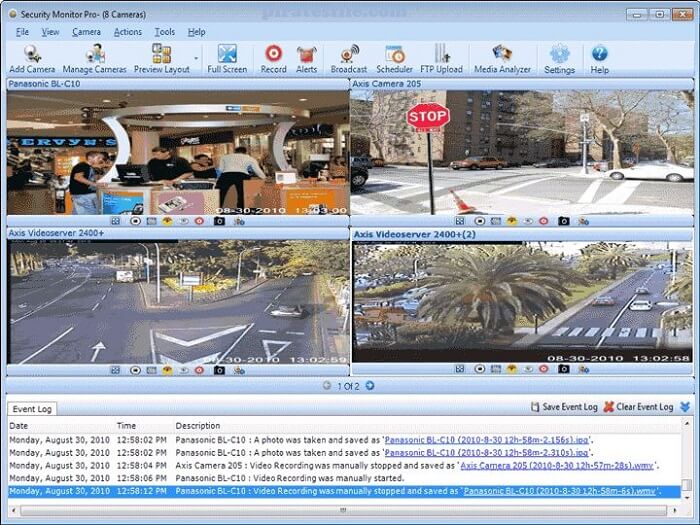Toggle record circle under Axis Videoserver 2400+(2) preview
Screen dimensions: 700x525
click(x=479, y=369)
